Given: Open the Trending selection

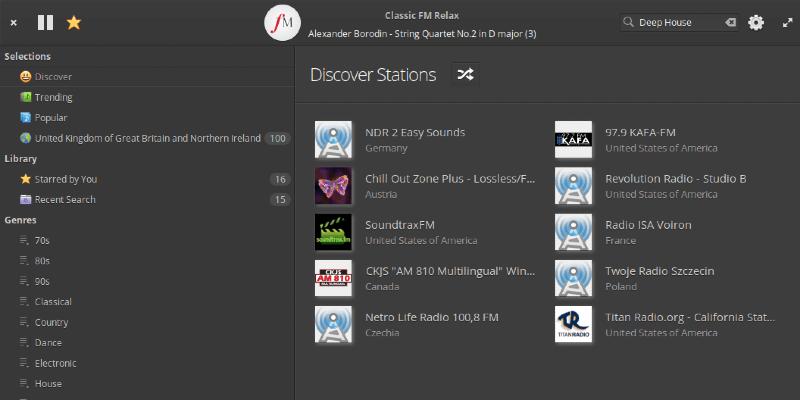Looking at the screenshot, I should [x=53, y=97].
